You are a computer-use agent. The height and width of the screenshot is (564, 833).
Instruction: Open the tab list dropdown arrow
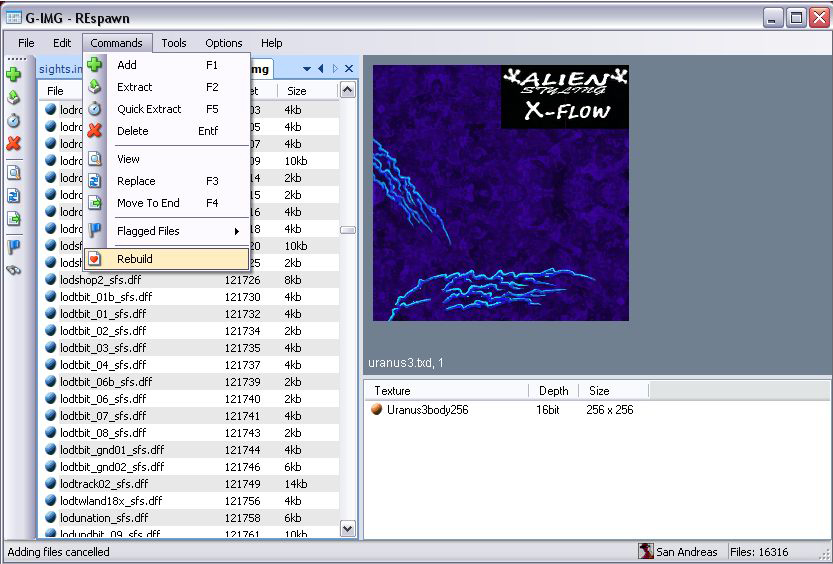click(x=307, y=69)
